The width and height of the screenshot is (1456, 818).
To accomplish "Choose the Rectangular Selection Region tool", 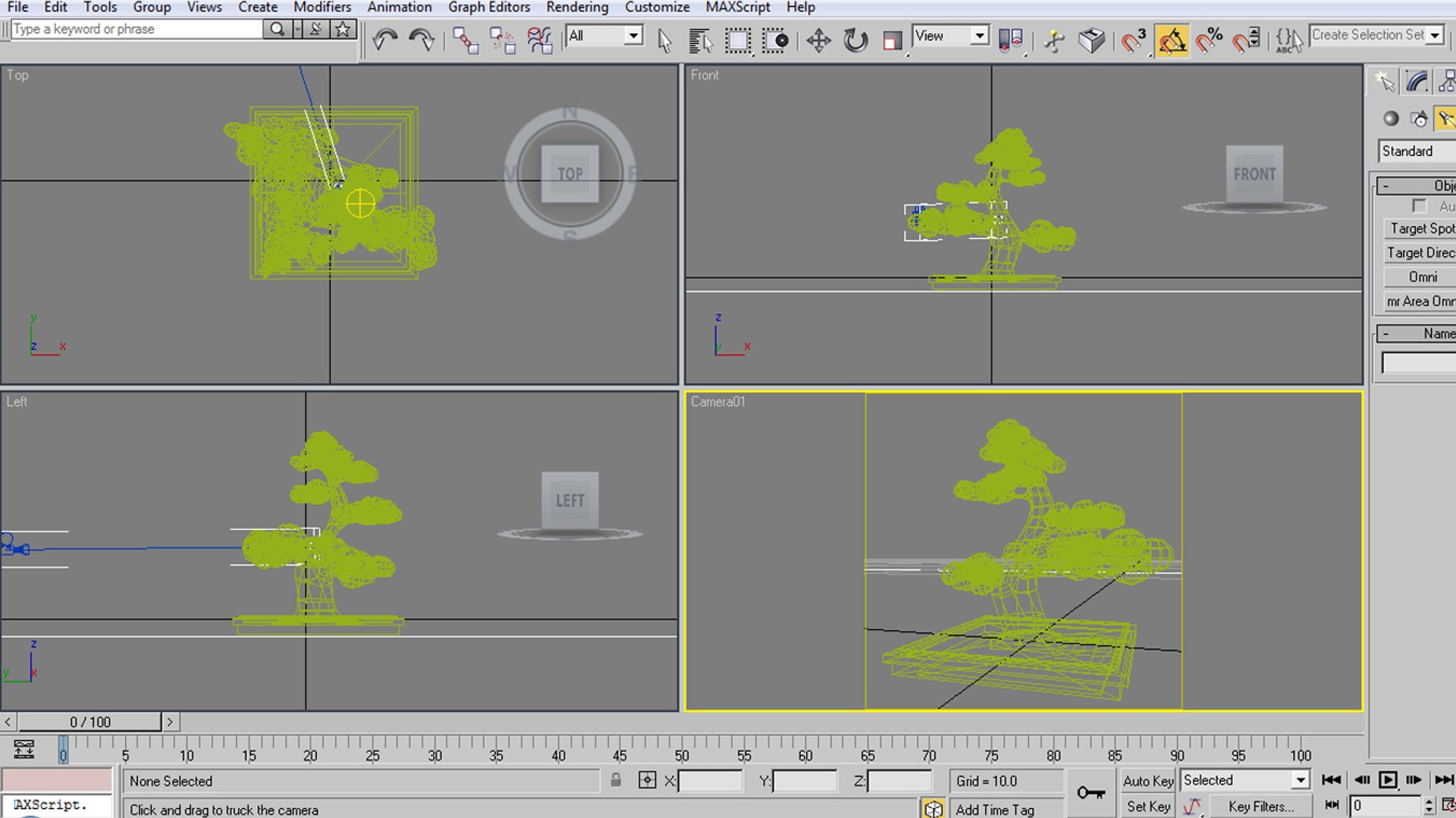I will pyautogui.click(x=738, y=39).
